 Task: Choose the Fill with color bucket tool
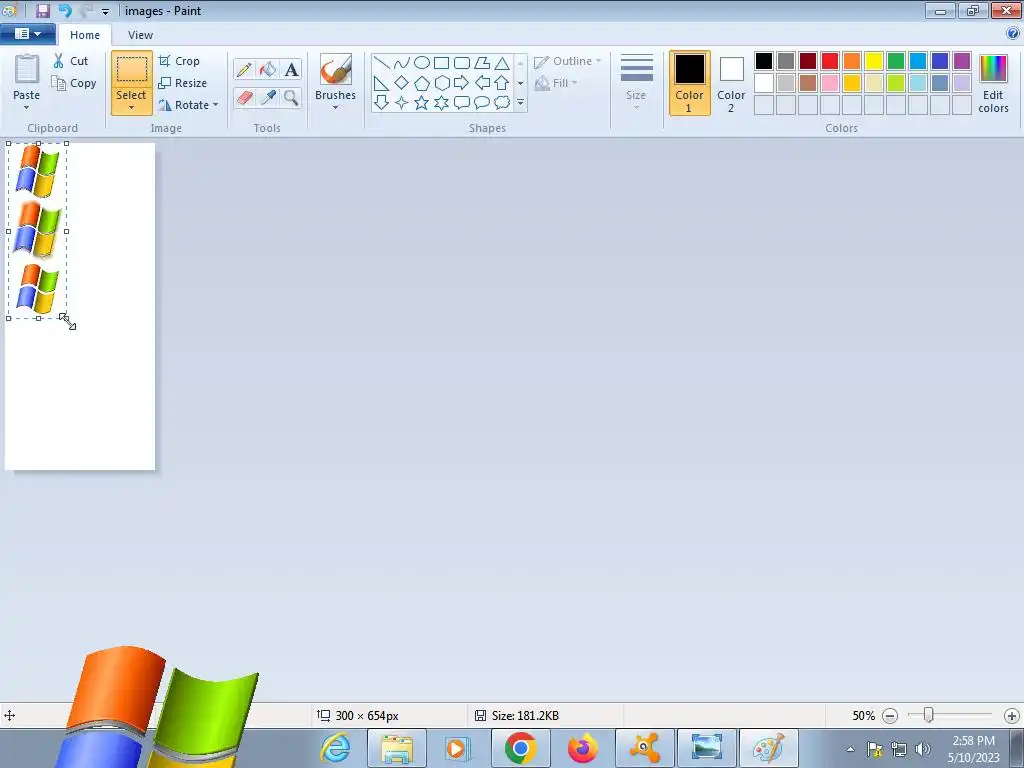coord(268,69)
